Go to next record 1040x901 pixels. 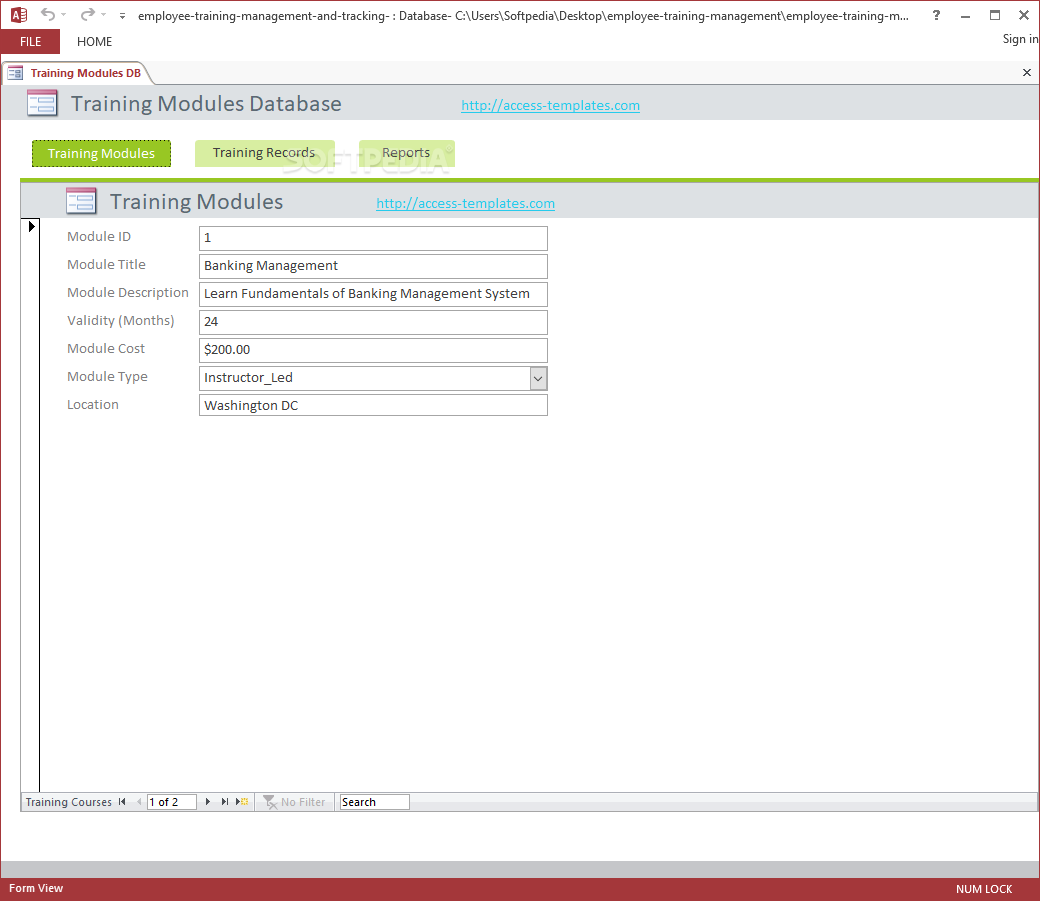pos(208,801)
